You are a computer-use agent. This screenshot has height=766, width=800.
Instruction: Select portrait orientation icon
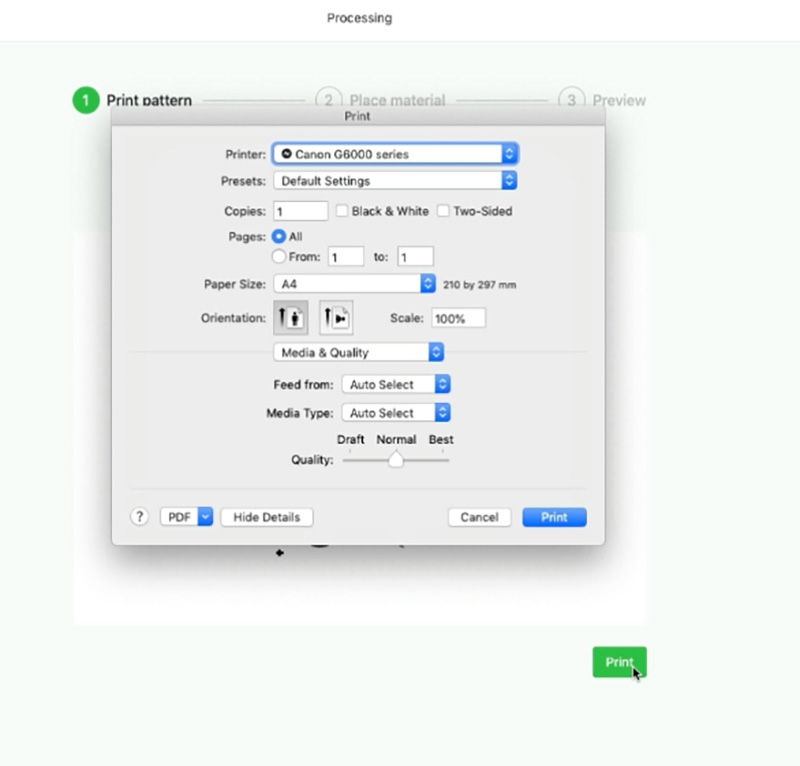point(290,318)
